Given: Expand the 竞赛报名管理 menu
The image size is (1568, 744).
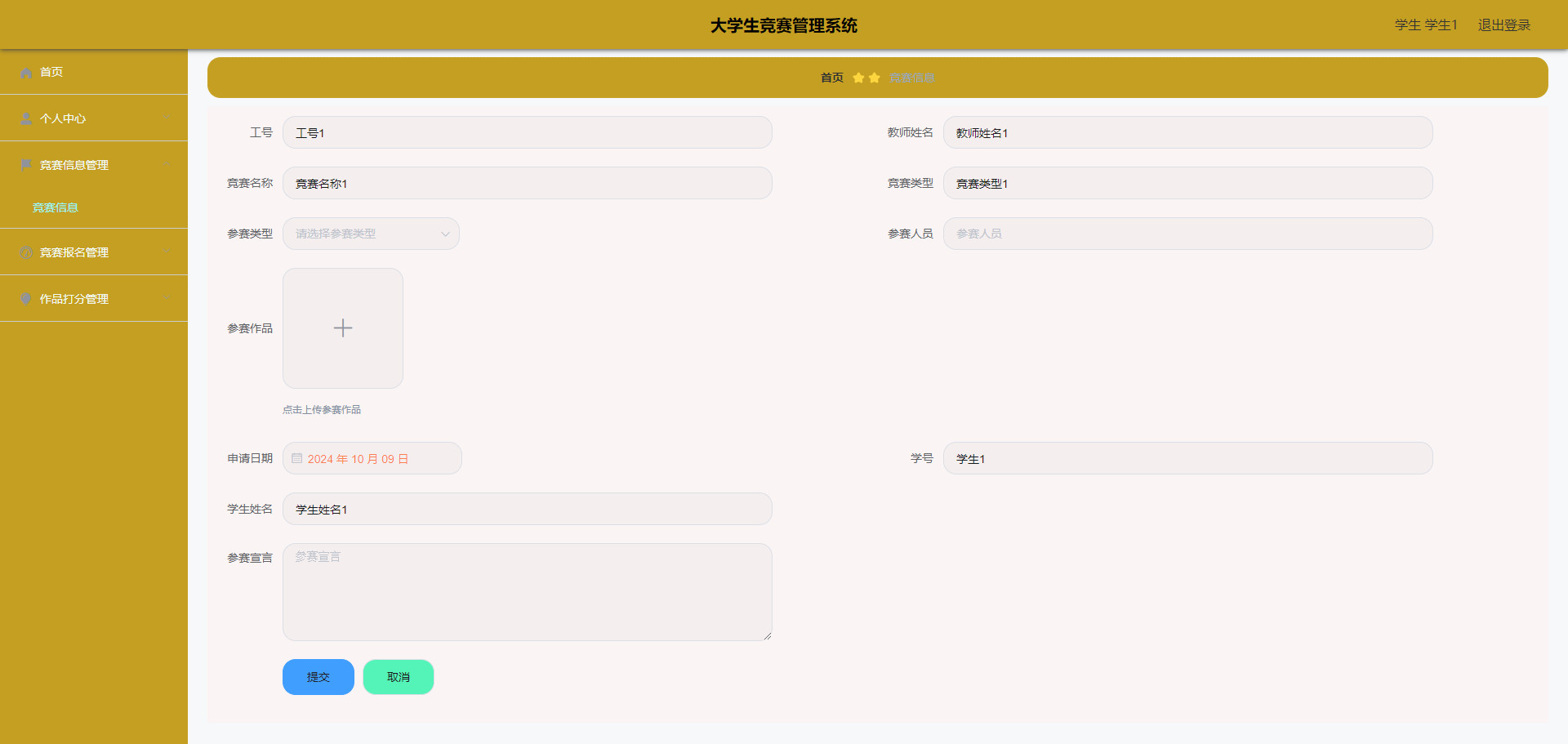Looking at the screenshot, I should coord(94,252).
